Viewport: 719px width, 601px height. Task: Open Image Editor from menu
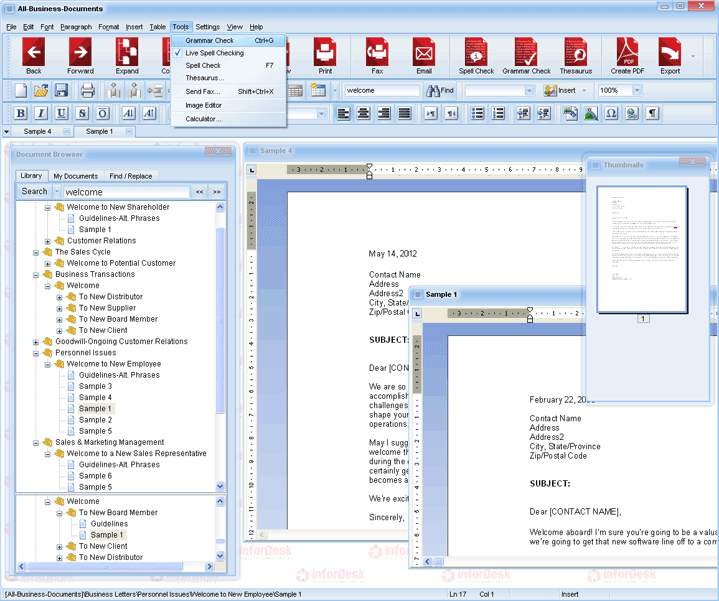tap(228, 105)
